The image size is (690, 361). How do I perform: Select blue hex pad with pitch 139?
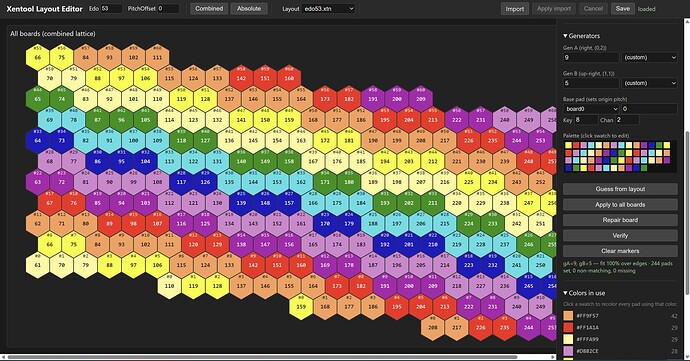click(x=241, y=203)
